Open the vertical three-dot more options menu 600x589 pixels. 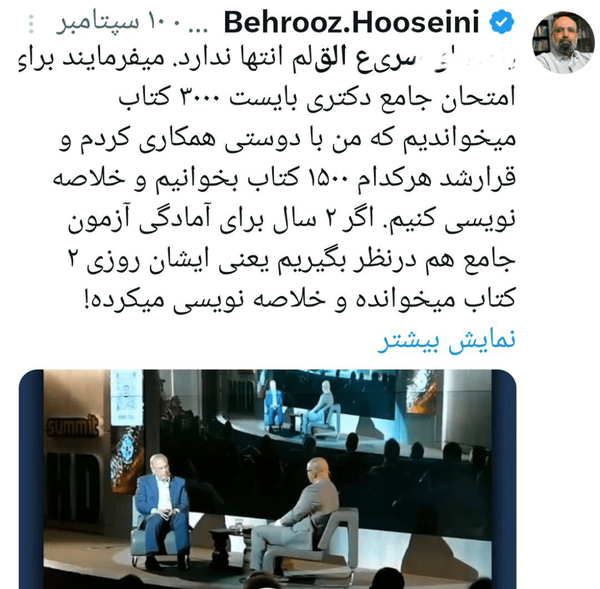31,24
